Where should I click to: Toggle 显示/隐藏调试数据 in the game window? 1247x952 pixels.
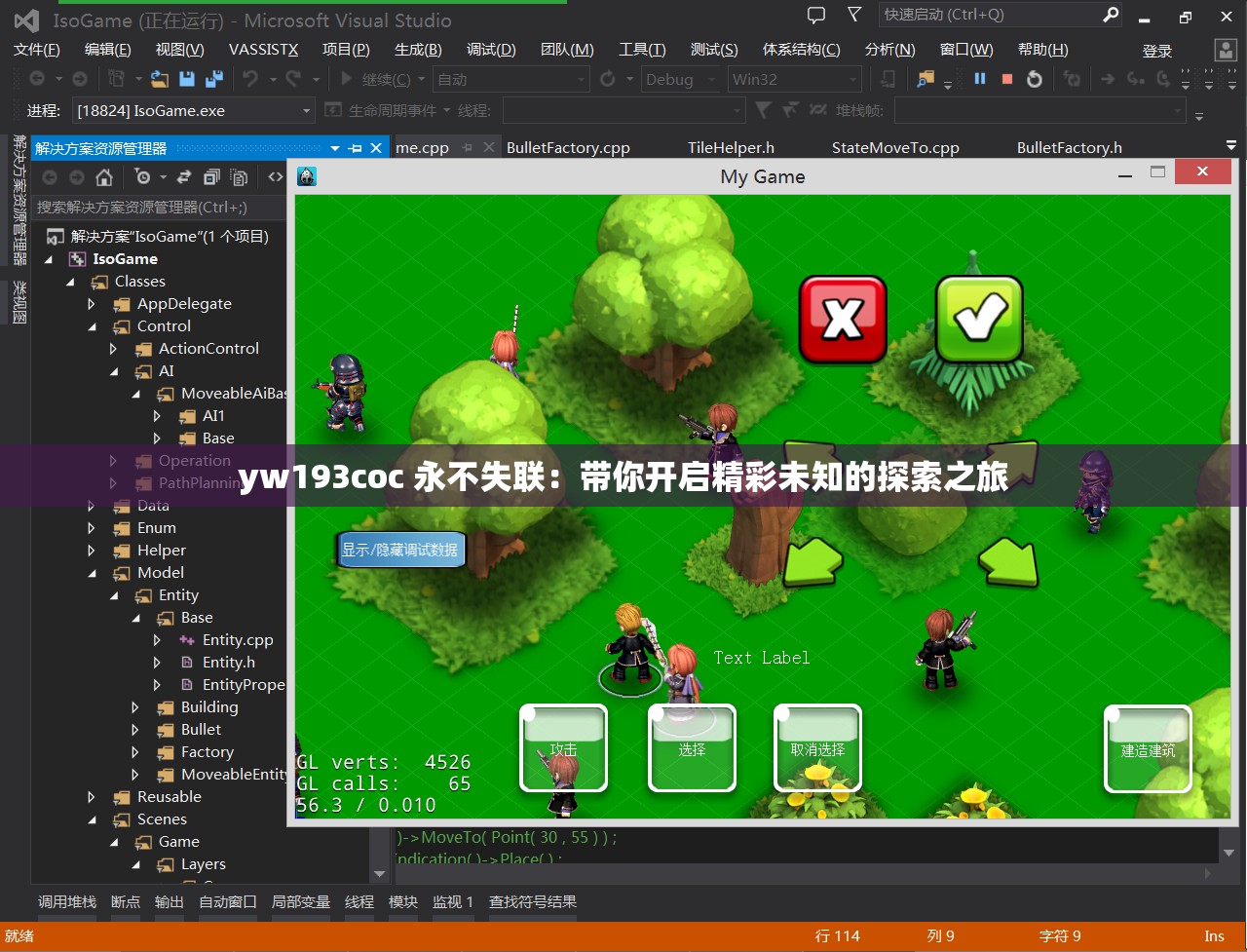click(400, 550)
